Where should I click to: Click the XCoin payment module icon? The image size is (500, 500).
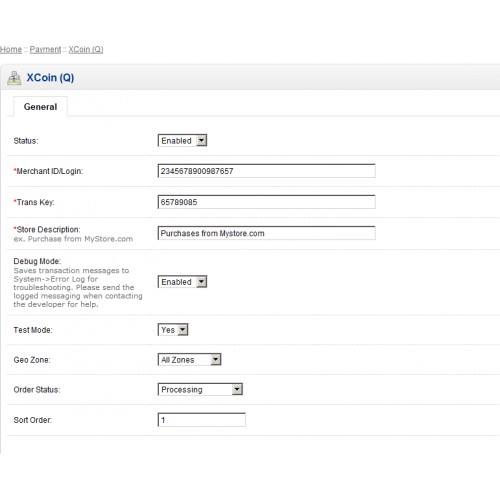pos(14,78)
